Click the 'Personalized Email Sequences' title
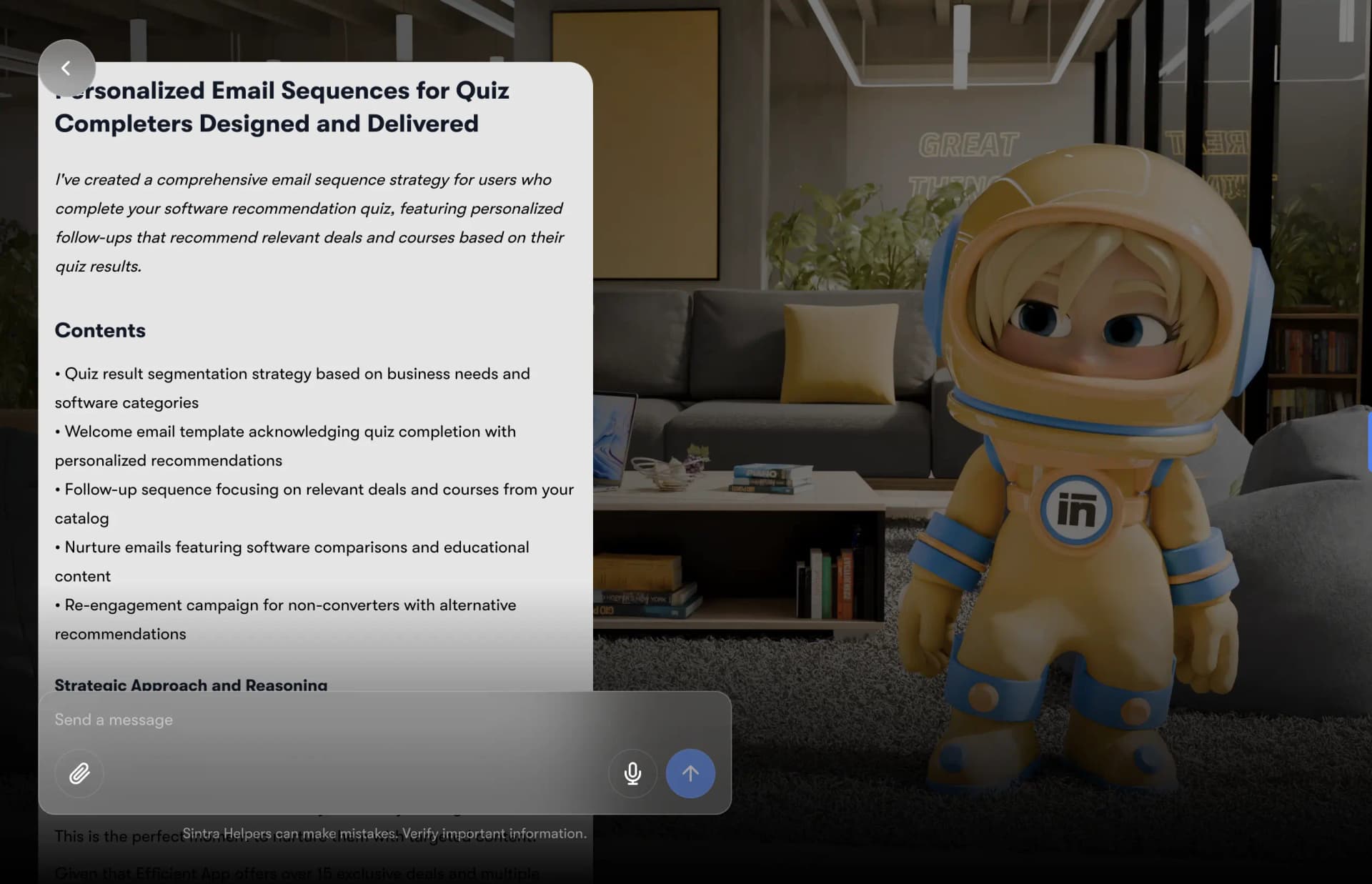 click(282, 107)
